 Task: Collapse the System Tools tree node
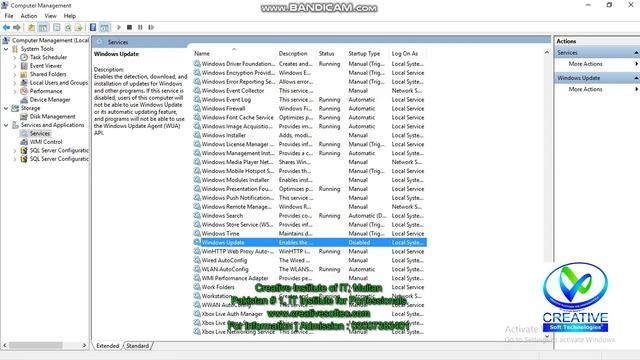[x=6, y=49]
